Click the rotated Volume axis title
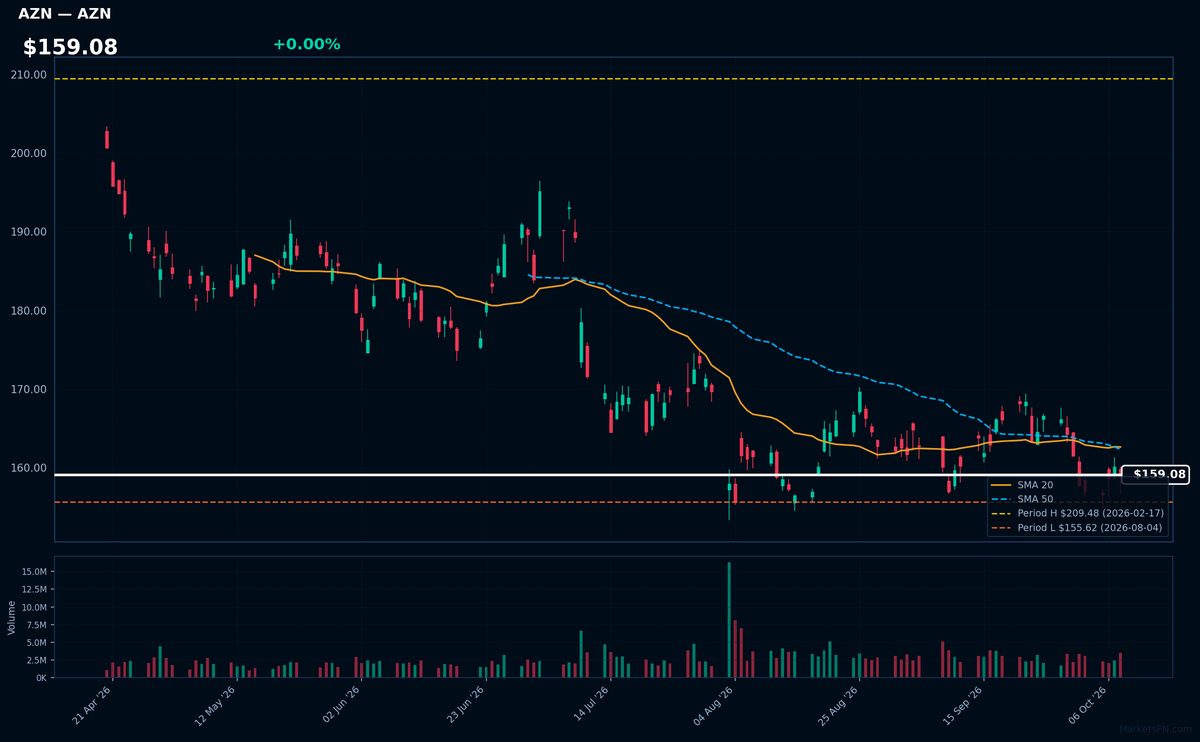Image resolution: width=1200 pixels, height=742 pixels. point(11,617)
